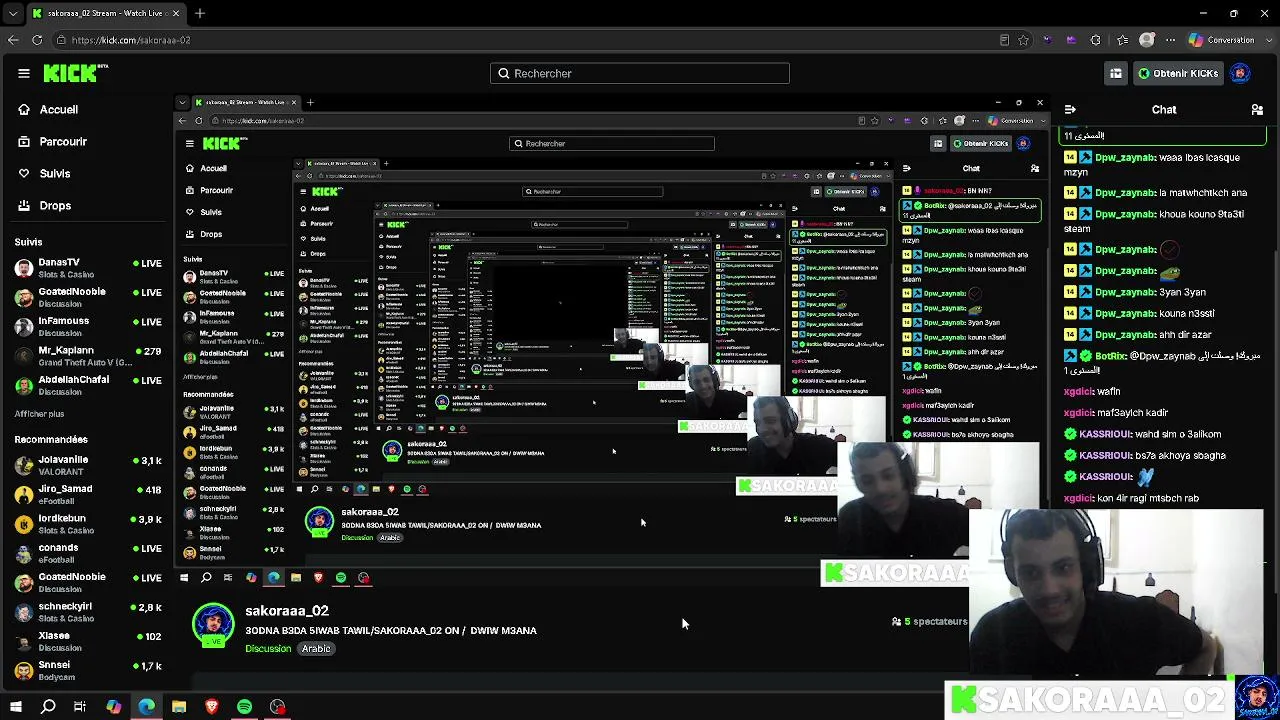Click the Rechercher search field

tap(640, 73)
